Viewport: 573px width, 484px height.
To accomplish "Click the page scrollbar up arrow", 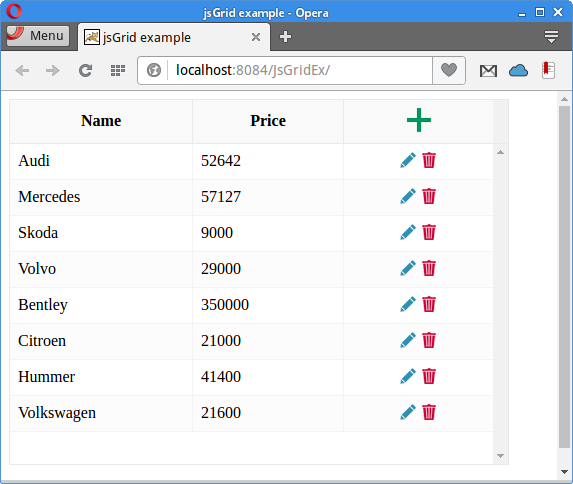I will click(564, 99).
